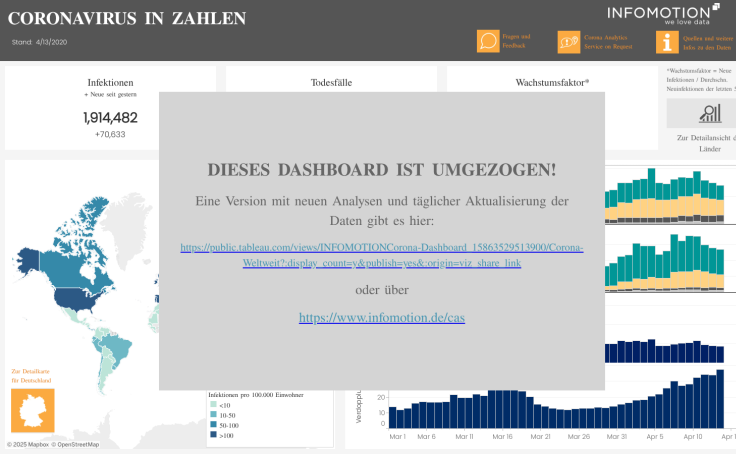
Task: Click the Wachstumsfaktor card title
Action: tap(552, 83)
